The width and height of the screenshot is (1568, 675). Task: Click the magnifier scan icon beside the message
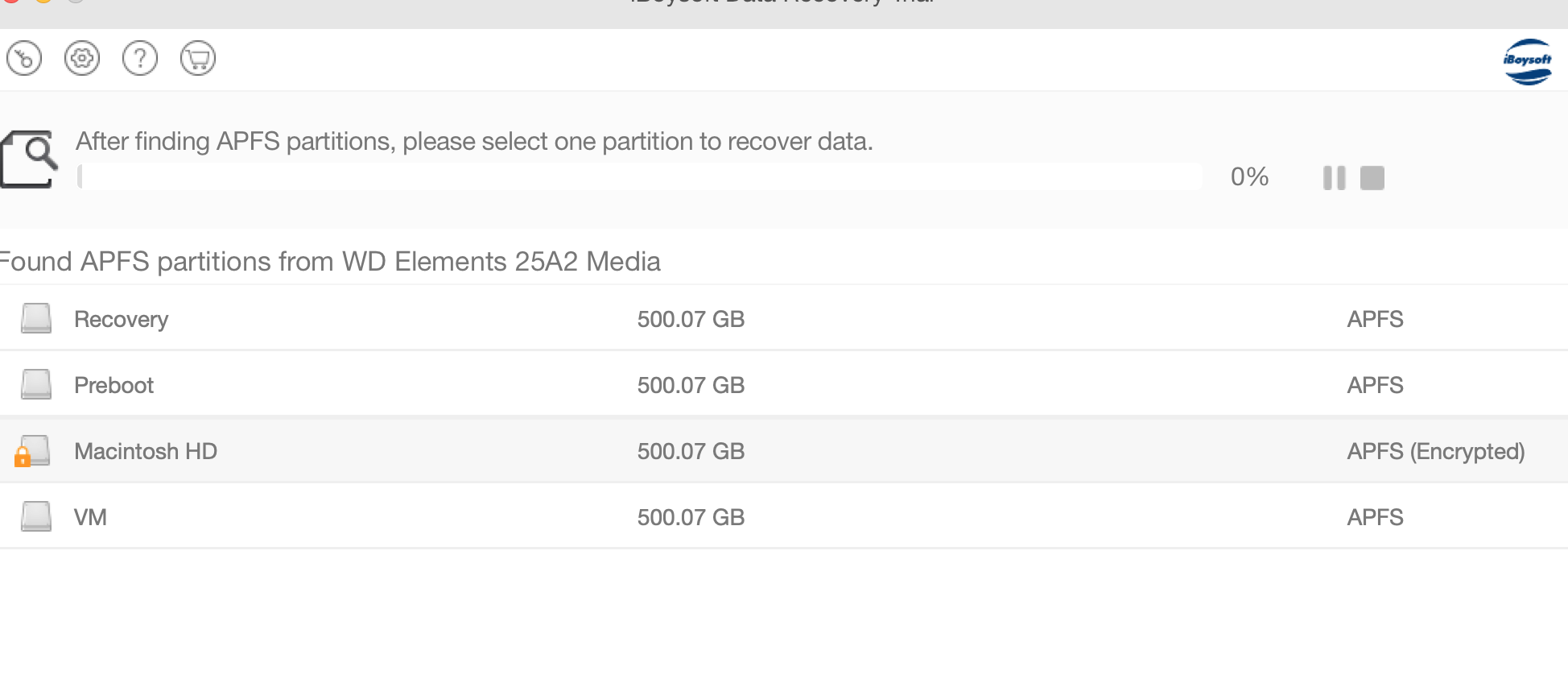(29, 159)
